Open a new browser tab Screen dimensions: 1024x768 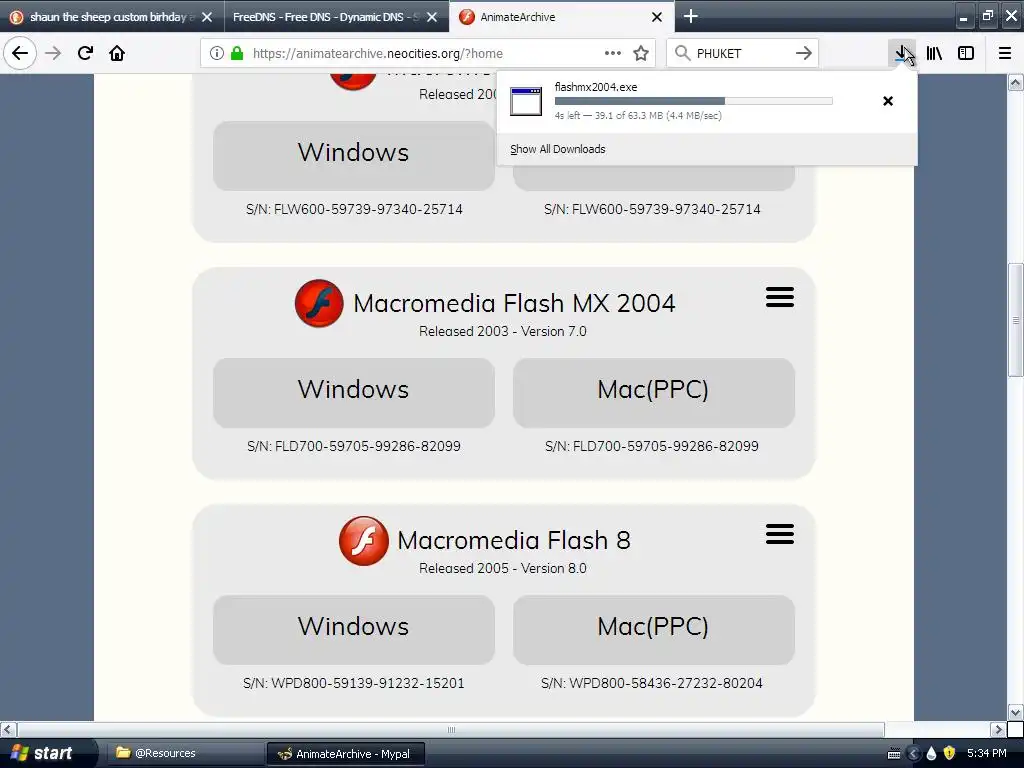[x=690, y=16]
